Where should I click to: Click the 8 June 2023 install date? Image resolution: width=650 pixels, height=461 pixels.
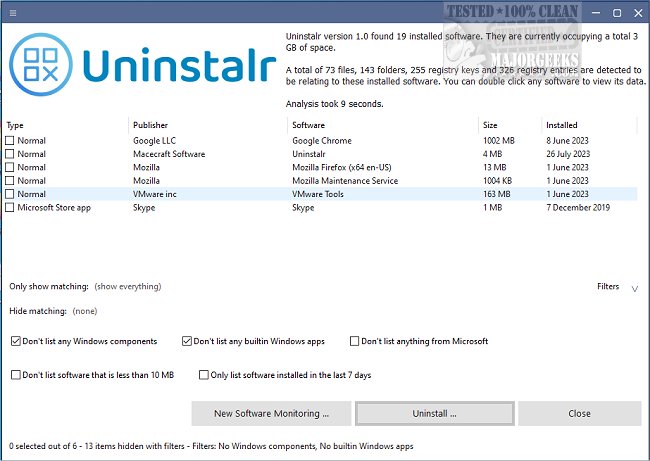567,141
